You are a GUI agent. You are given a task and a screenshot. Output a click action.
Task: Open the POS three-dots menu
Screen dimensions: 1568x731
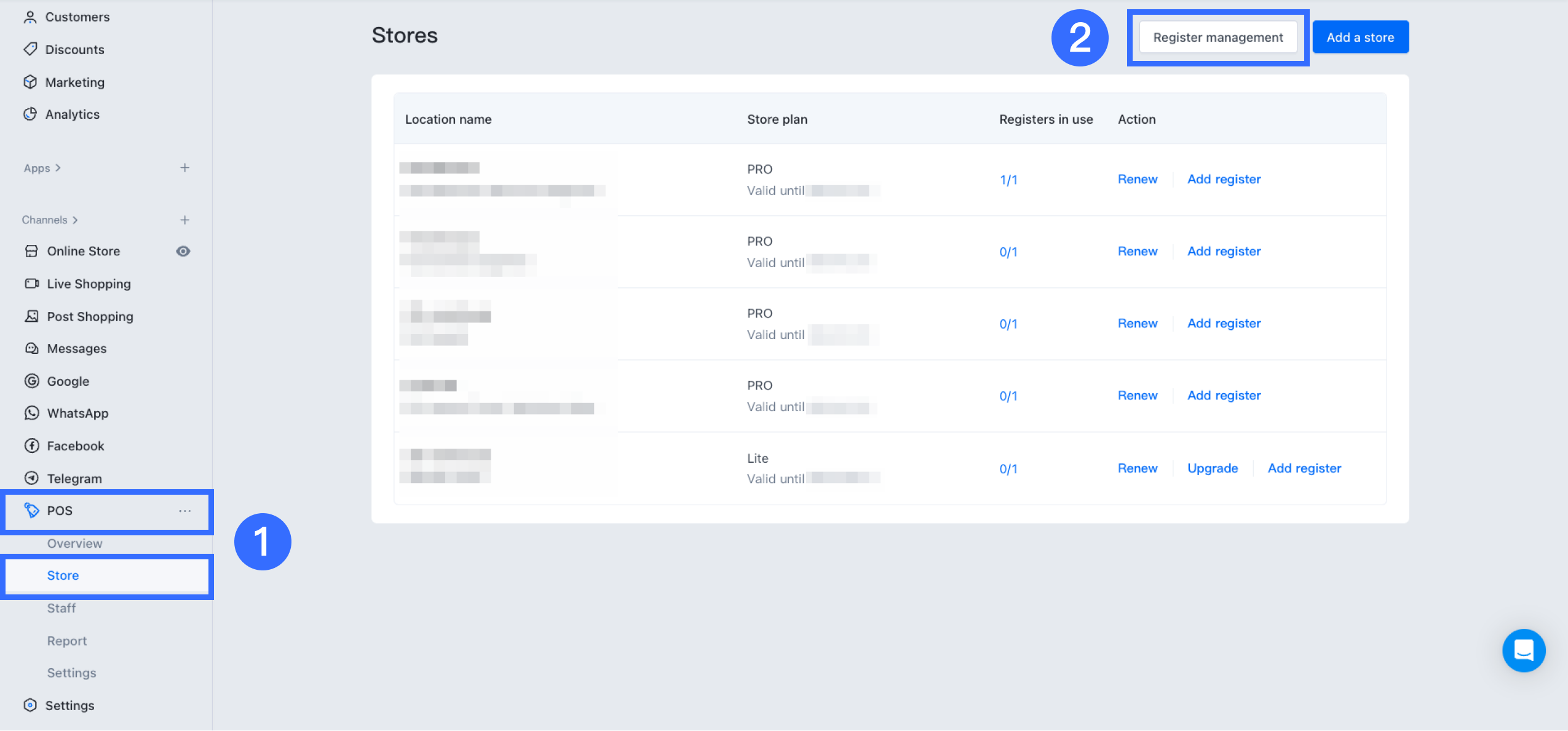click(x=184, y=511)
